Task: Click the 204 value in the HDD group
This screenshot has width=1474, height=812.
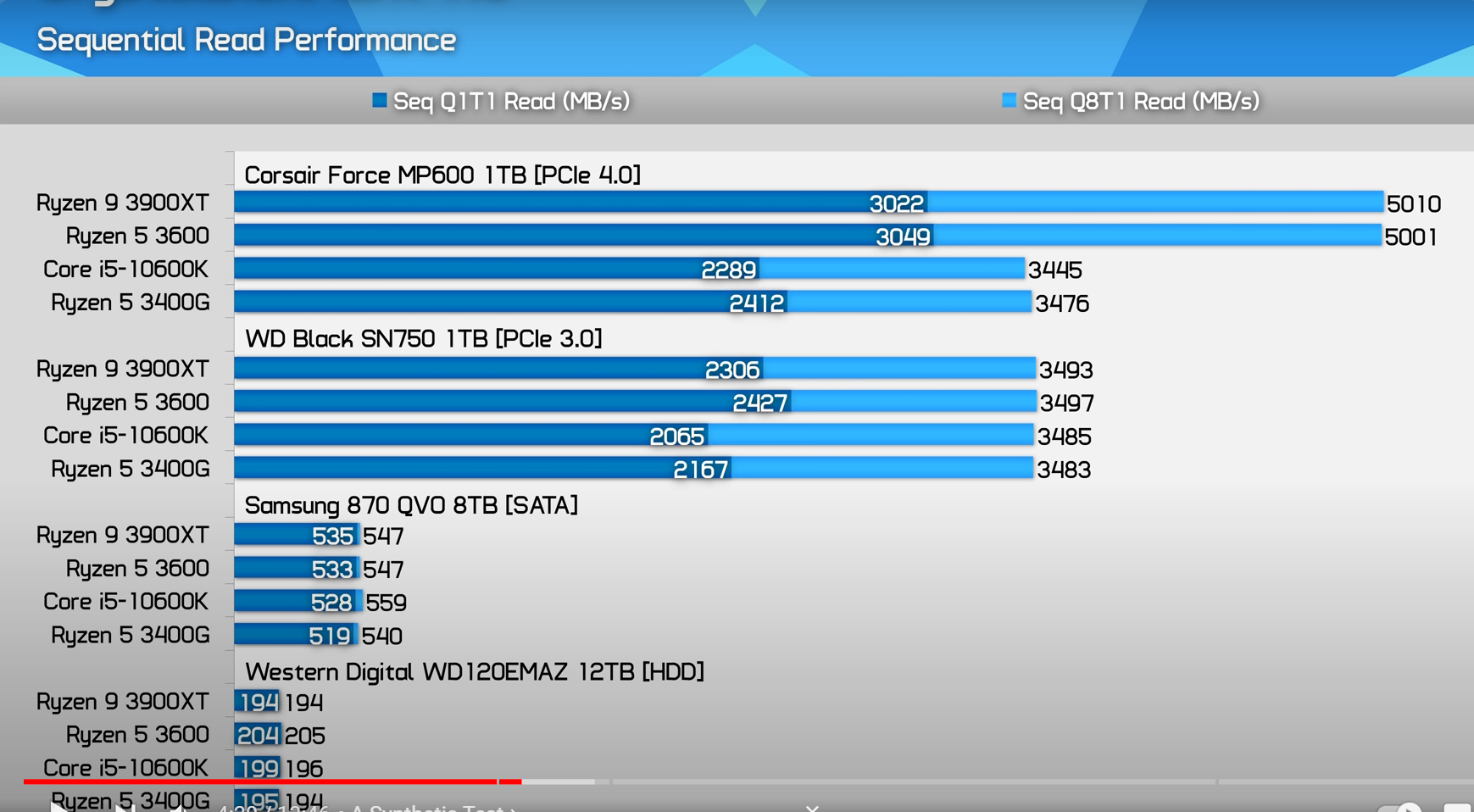Action: point(258,735)
